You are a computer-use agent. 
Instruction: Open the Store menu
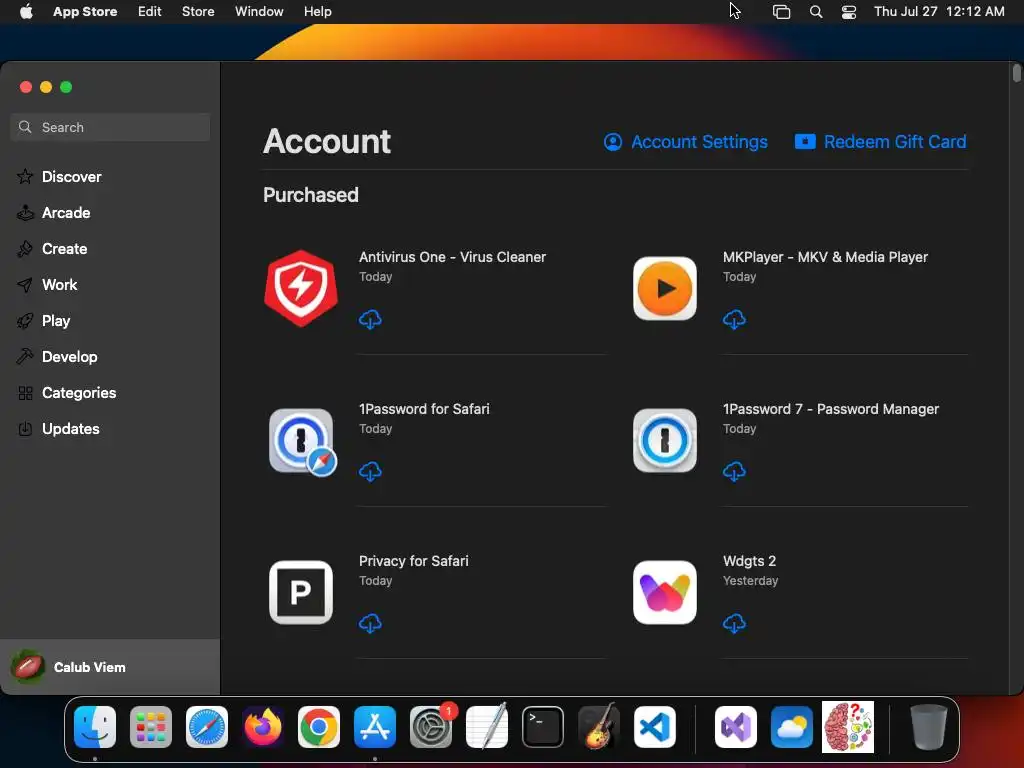[x=198, y=11]
